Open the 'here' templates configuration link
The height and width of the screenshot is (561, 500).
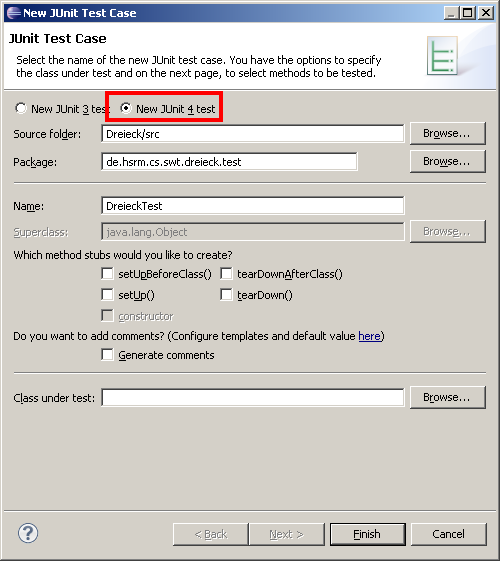pyautogui.click(x=369, y=336)
